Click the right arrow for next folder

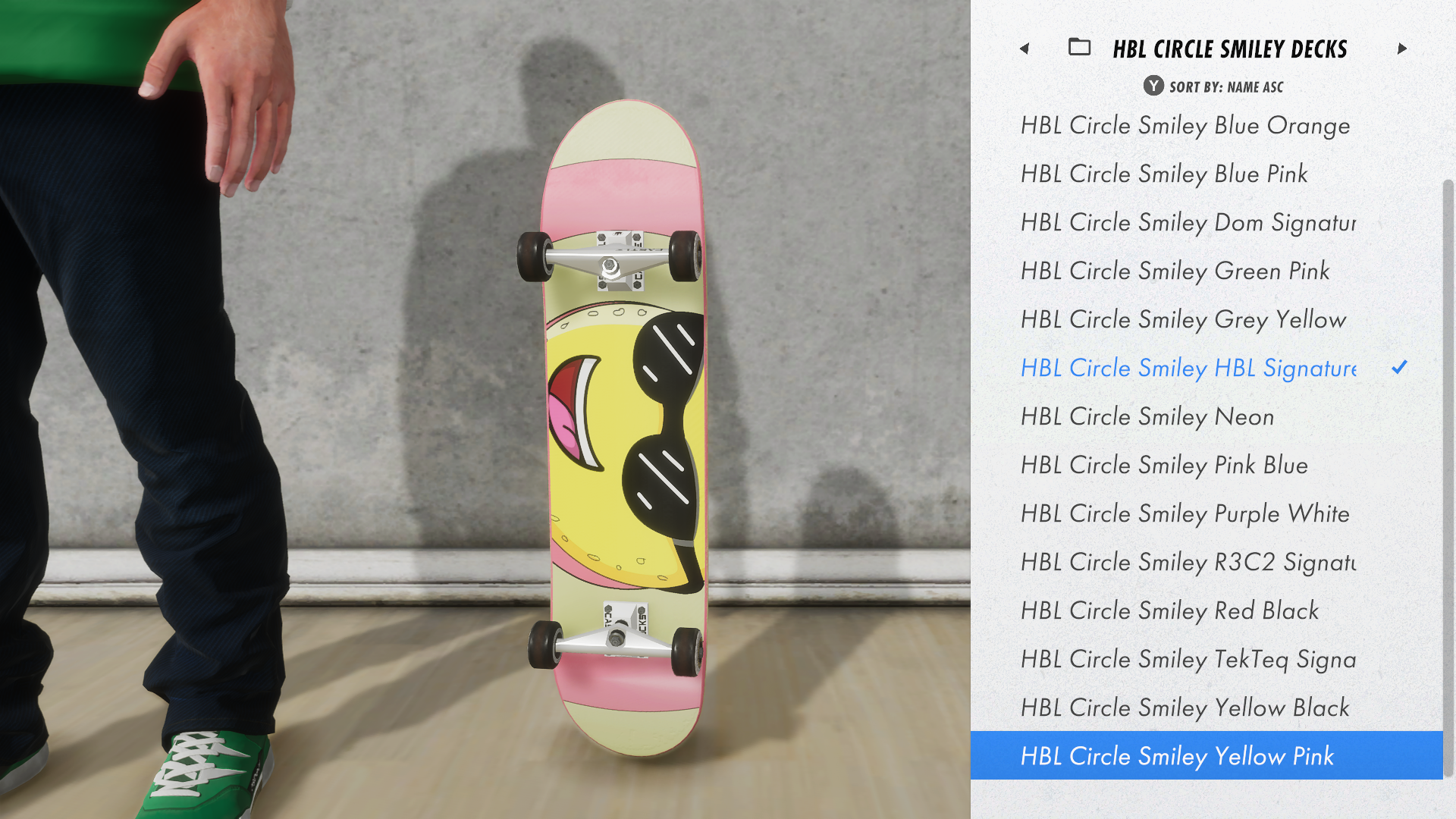click(1402, 49)
